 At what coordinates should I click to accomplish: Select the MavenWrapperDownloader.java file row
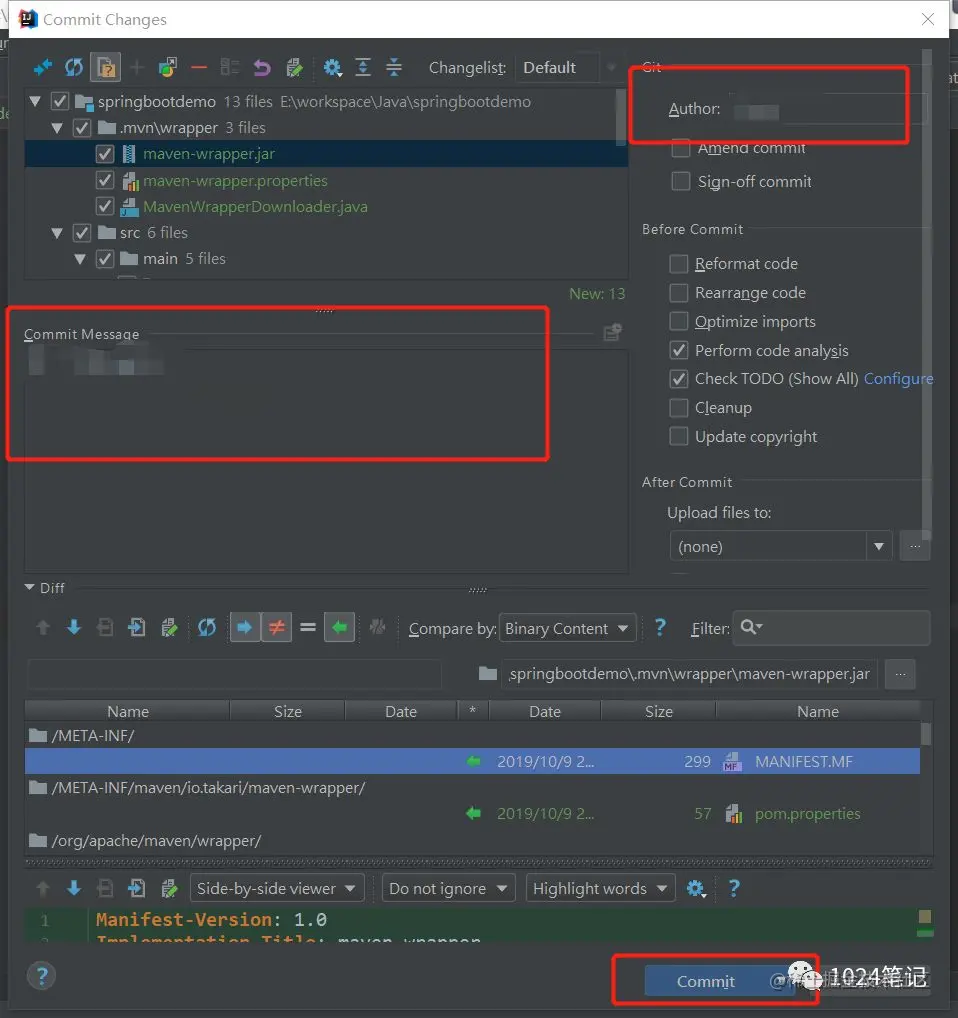click(x=326, y=206)
